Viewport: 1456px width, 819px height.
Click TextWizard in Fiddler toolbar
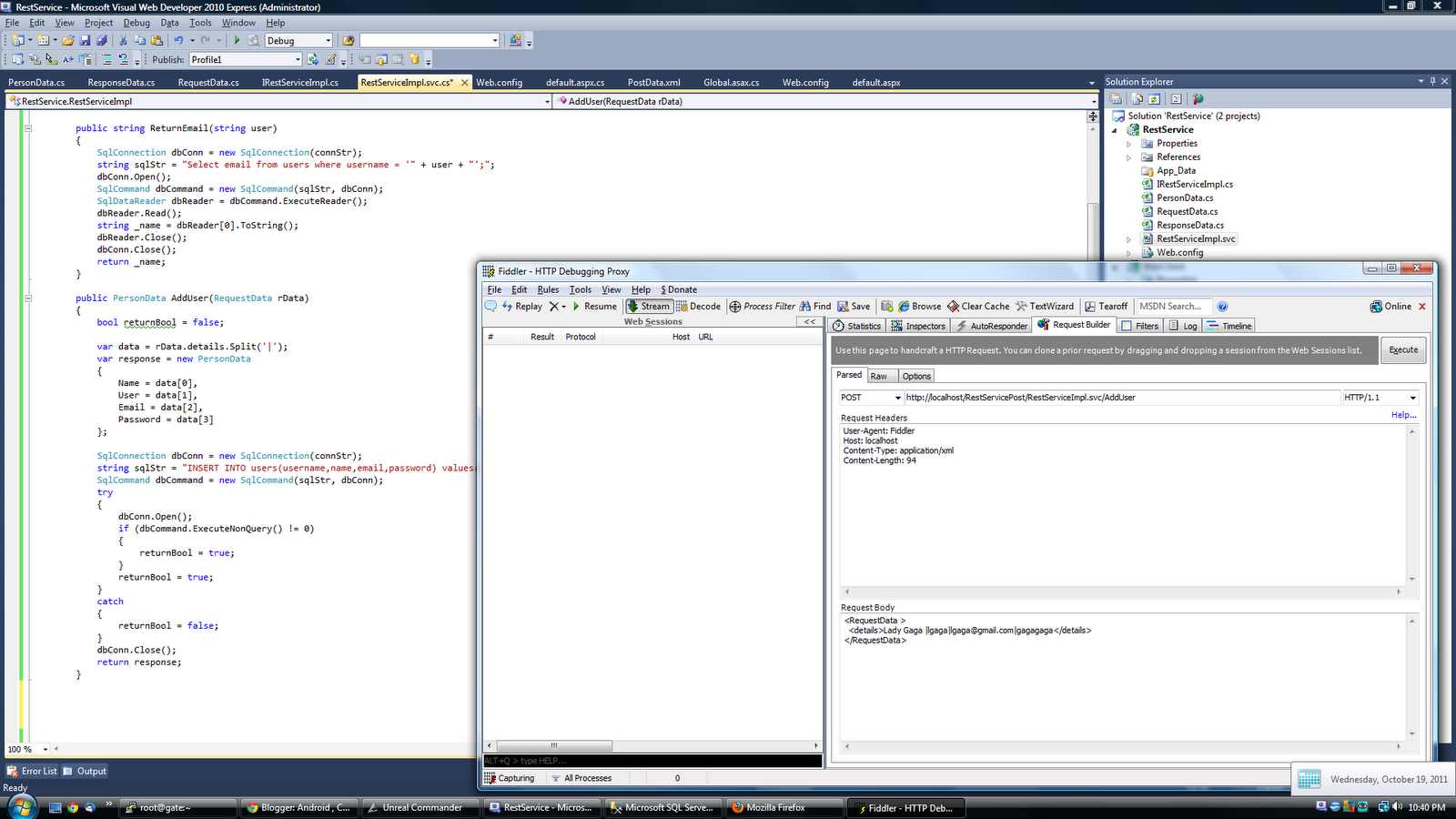[x=1045, y=307]
